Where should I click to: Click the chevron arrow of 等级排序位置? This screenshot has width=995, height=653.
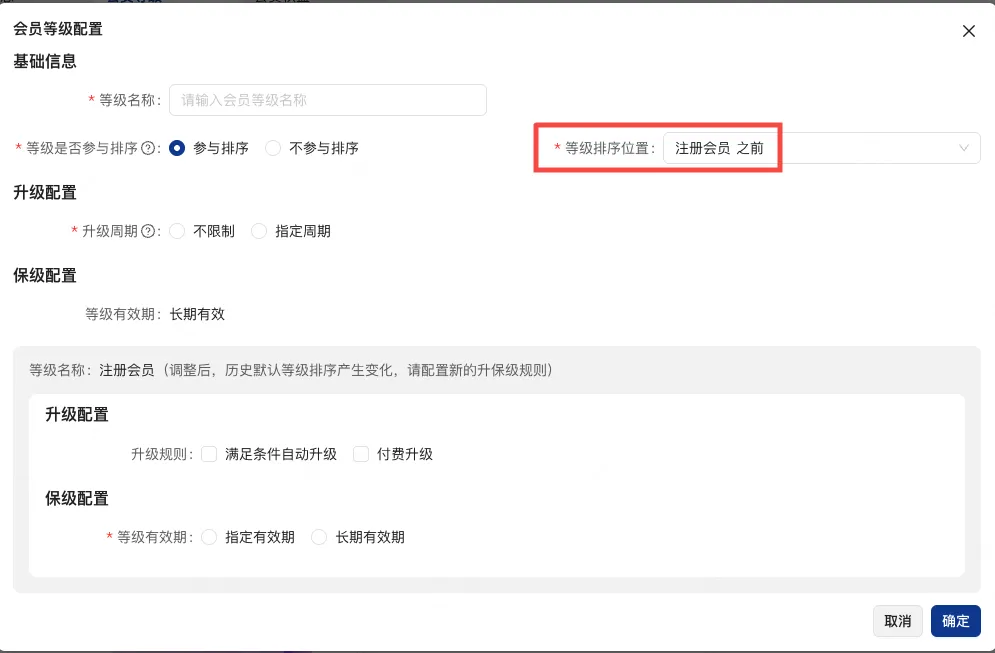964,148
